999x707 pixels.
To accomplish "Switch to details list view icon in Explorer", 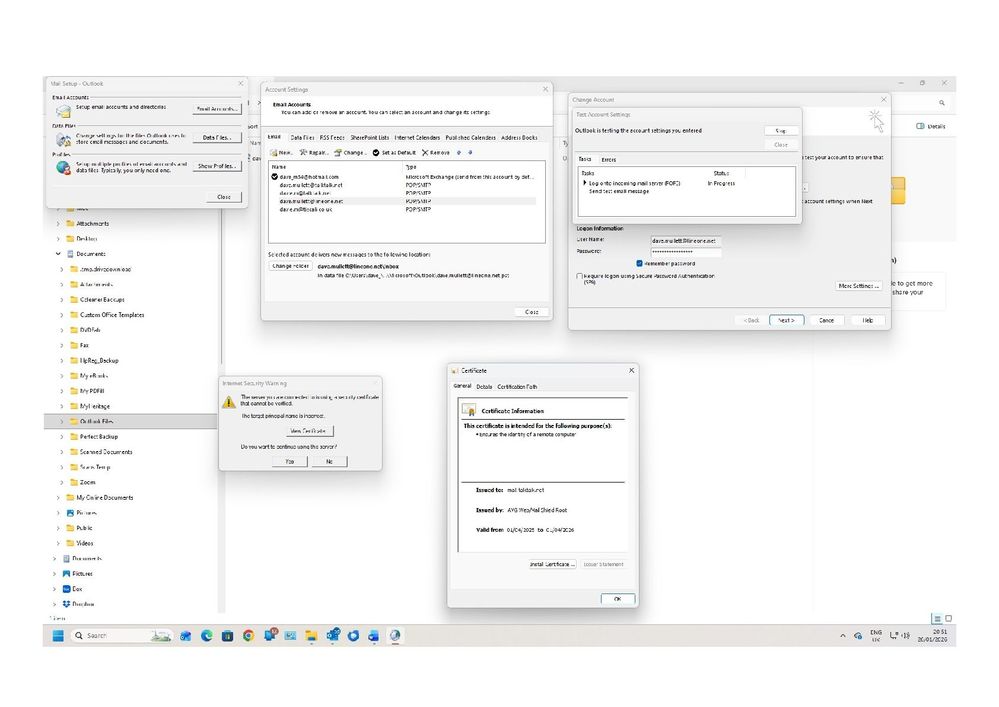I will (x=937, y=618).
